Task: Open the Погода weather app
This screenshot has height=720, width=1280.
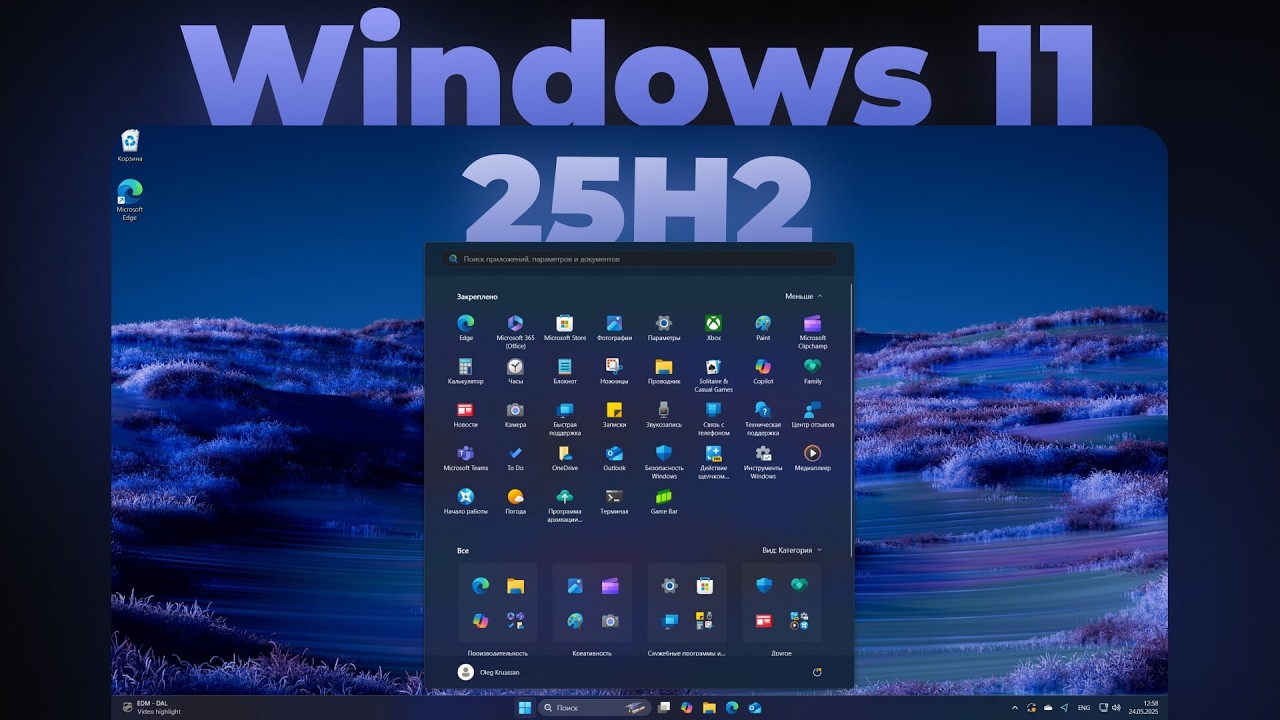Action: pos(515,502)
